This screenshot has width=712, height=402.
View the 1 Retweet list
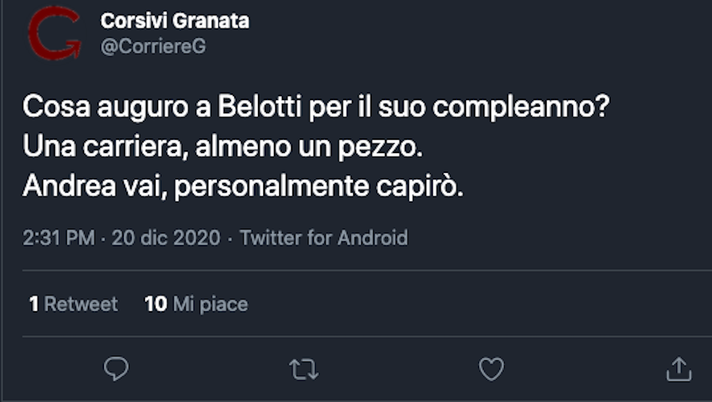pyautogui.click(x=73, y=304)
